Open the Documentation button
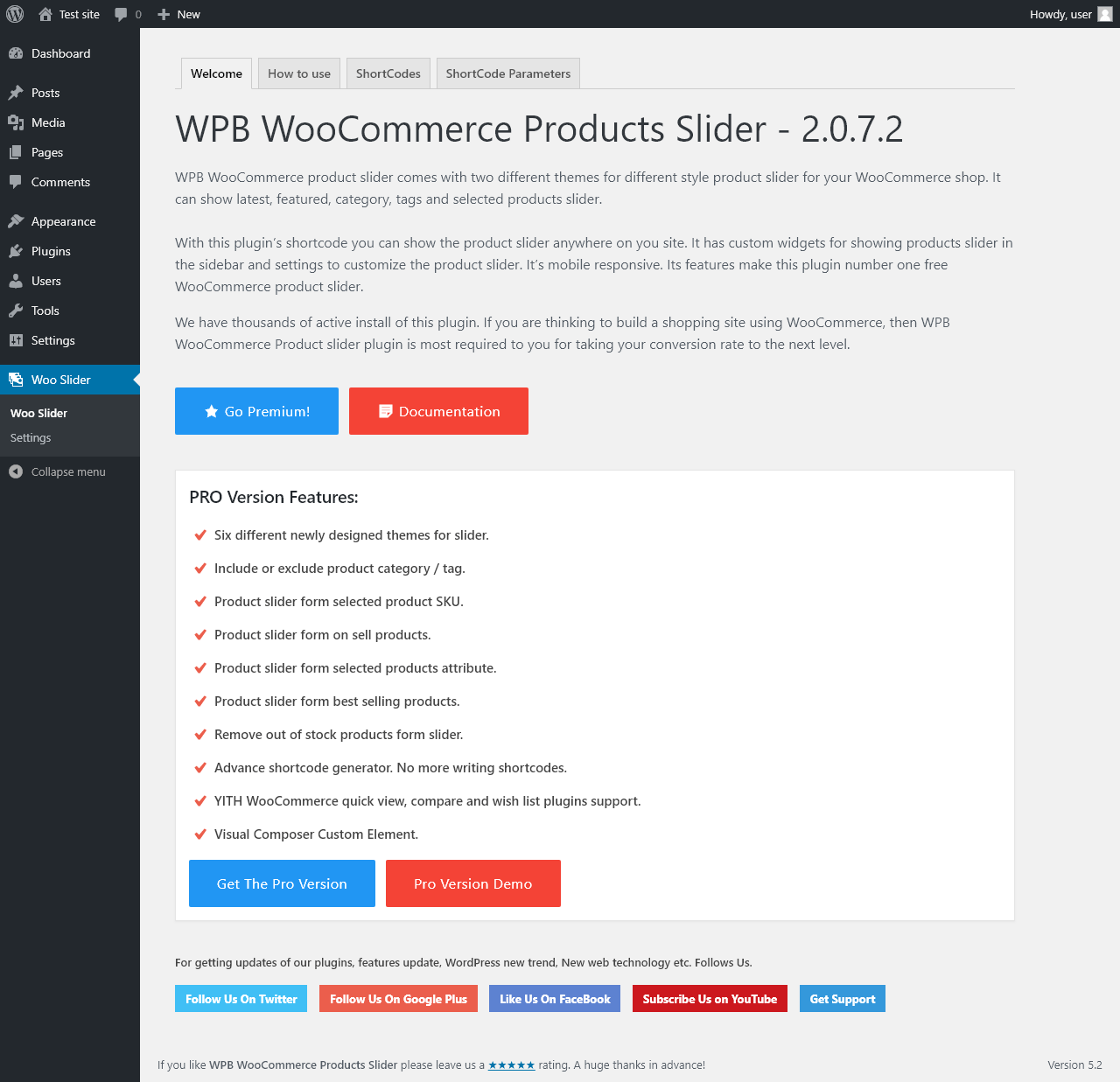 438,411
